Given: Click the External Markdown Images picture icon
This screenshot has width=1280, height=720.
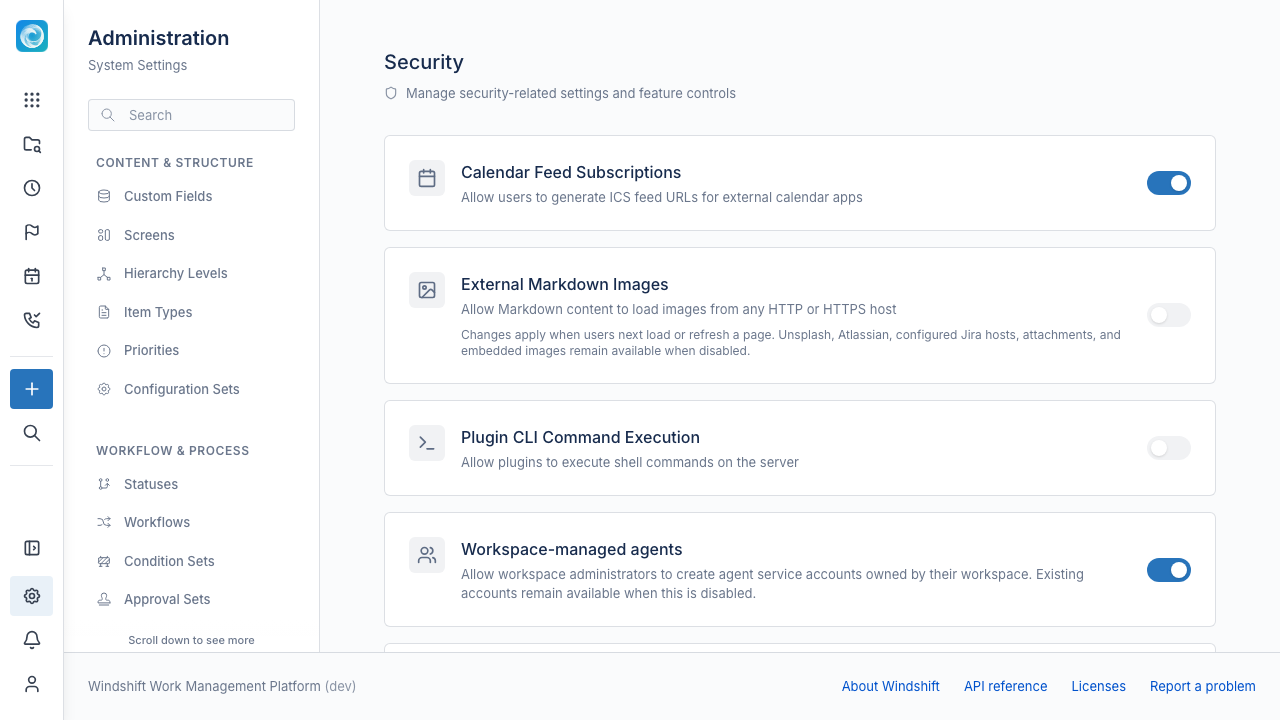Looking at the screenshot, I should pos(427,291).
